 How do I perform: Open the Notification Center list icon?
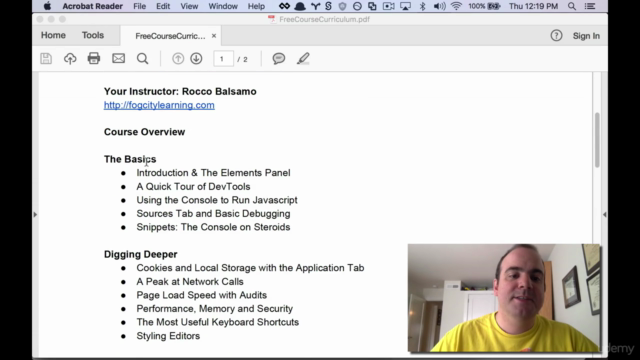pyautogui.click(x=590, y=6)
